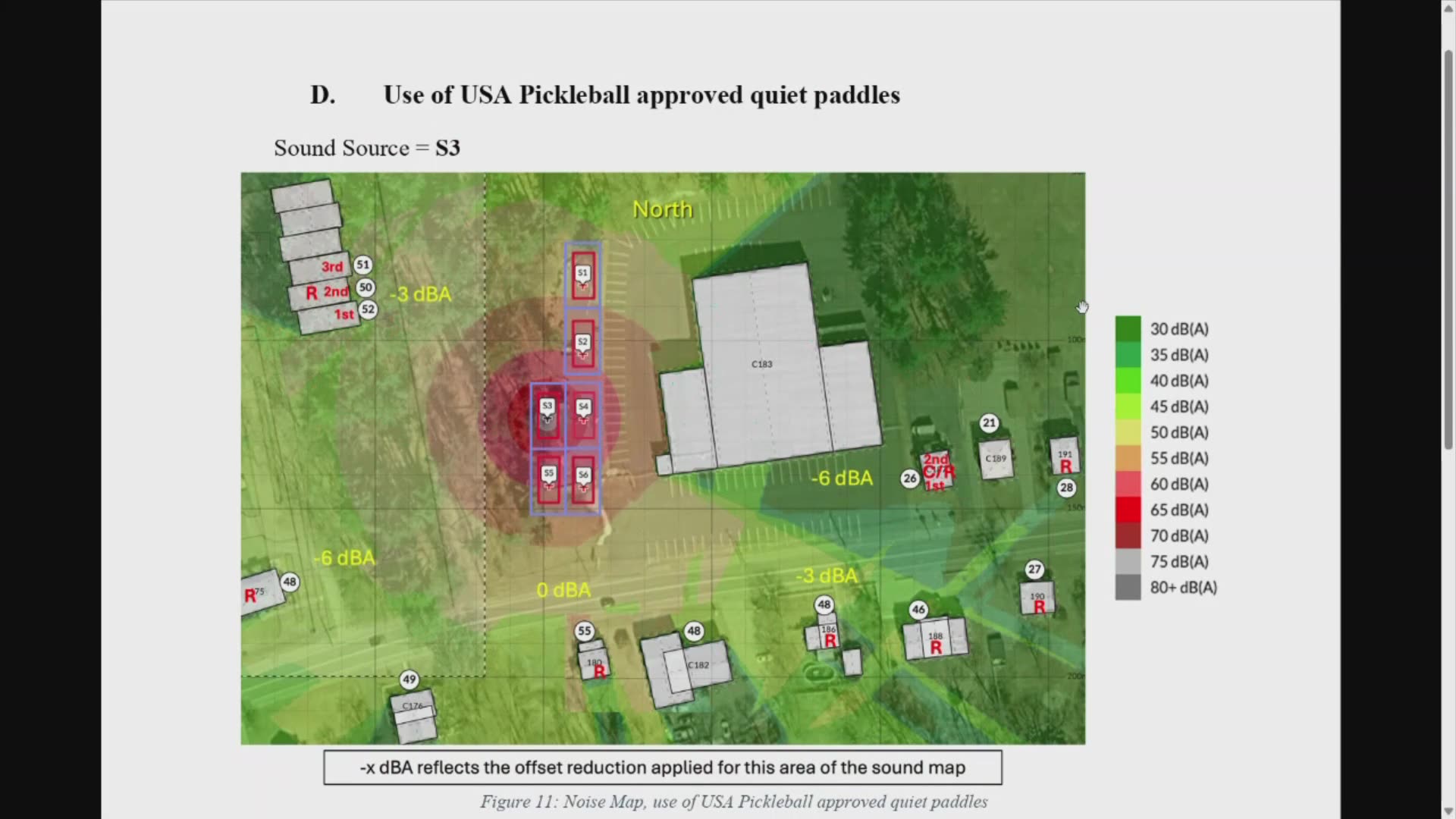Click the circled 48 beside building C182
This screenshot has height=819, width=1456.
[x=694, y=631]
